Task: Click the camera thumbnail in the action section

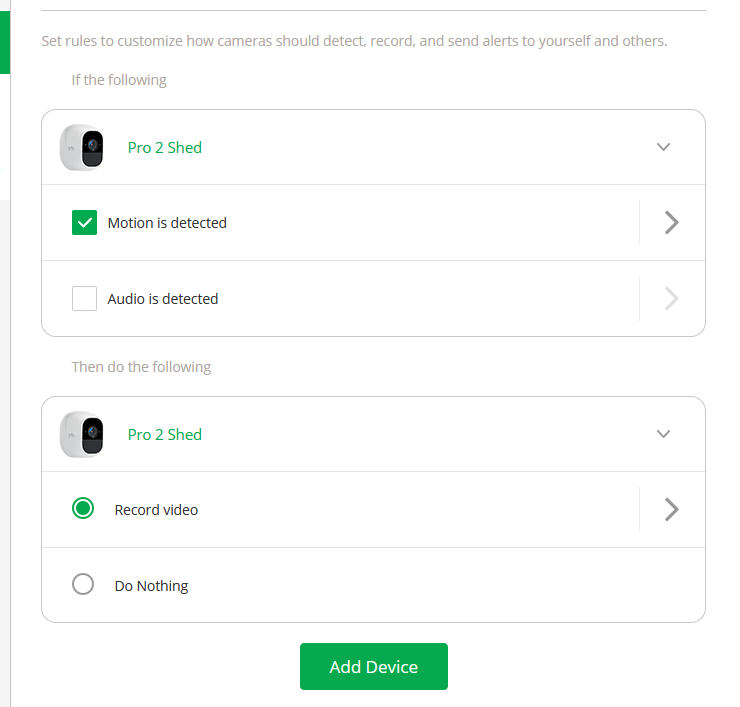Action: pos(82,434)
